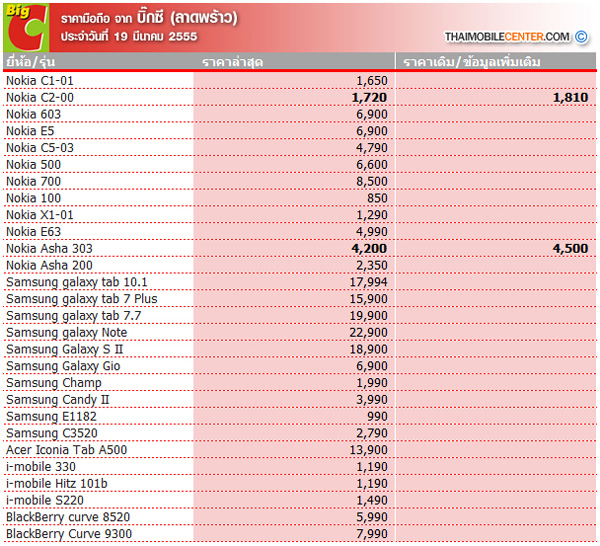
Task: Select Samsung galaxy tab 10.1 row
Action: [77, 282]
